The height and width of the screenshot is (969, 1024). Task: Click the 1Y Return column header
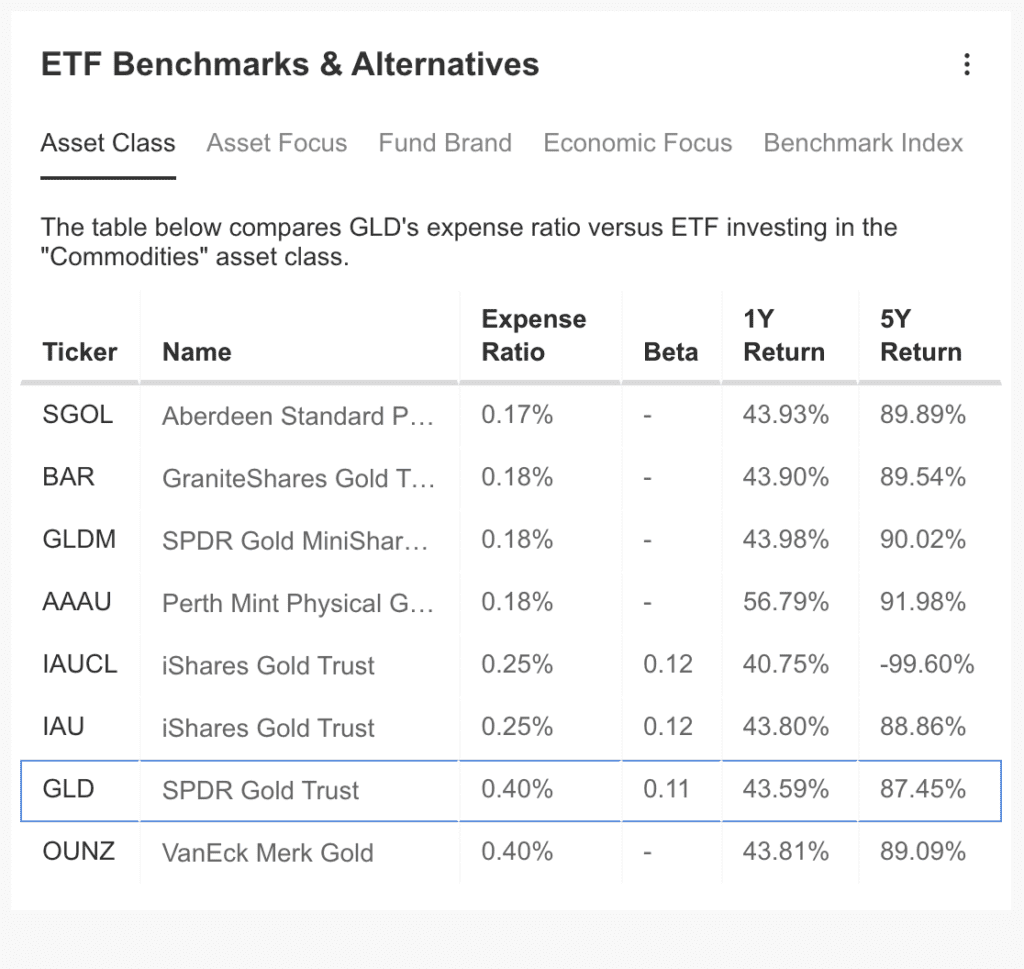pyautogui.click(x=784, y=336)
